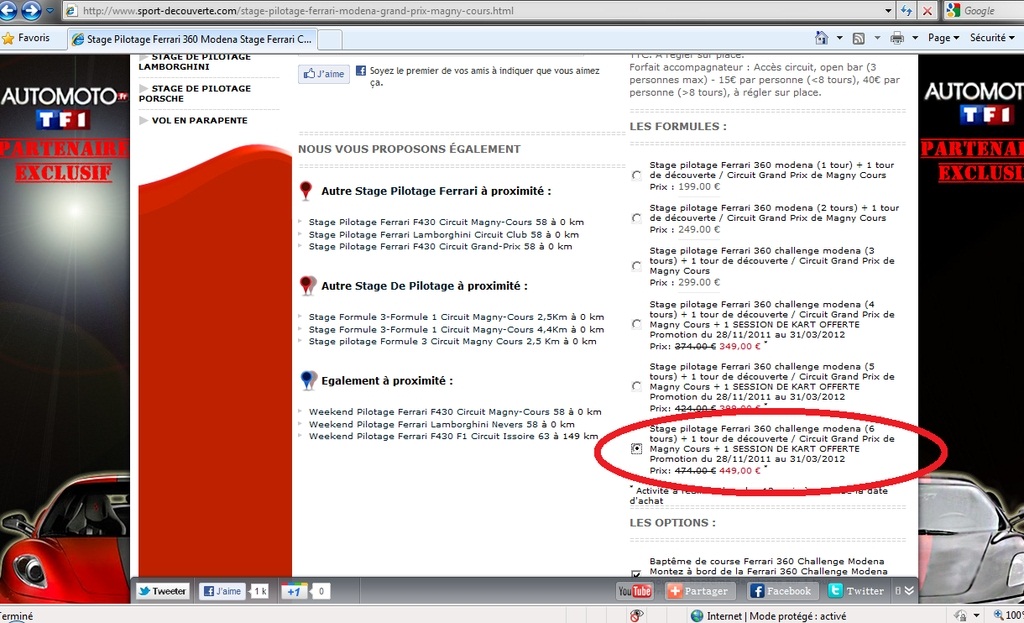
Task: Click red map pin beside Autre Stage Pilotage Ferrari
Action: point(306,191)
